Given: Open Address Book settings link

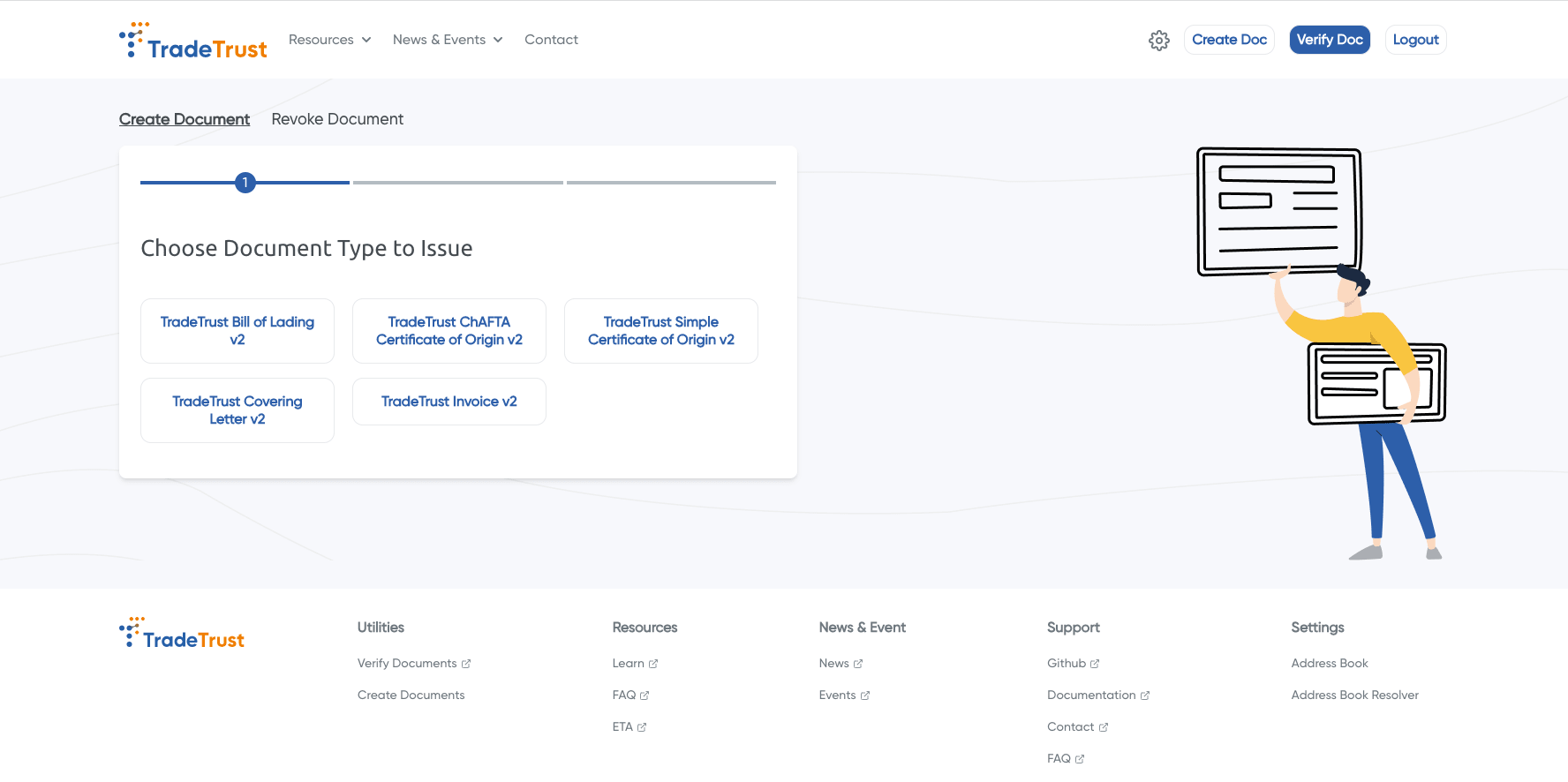Looking at the screenshot, I should pyautogui.click(x=1330, y=664).
